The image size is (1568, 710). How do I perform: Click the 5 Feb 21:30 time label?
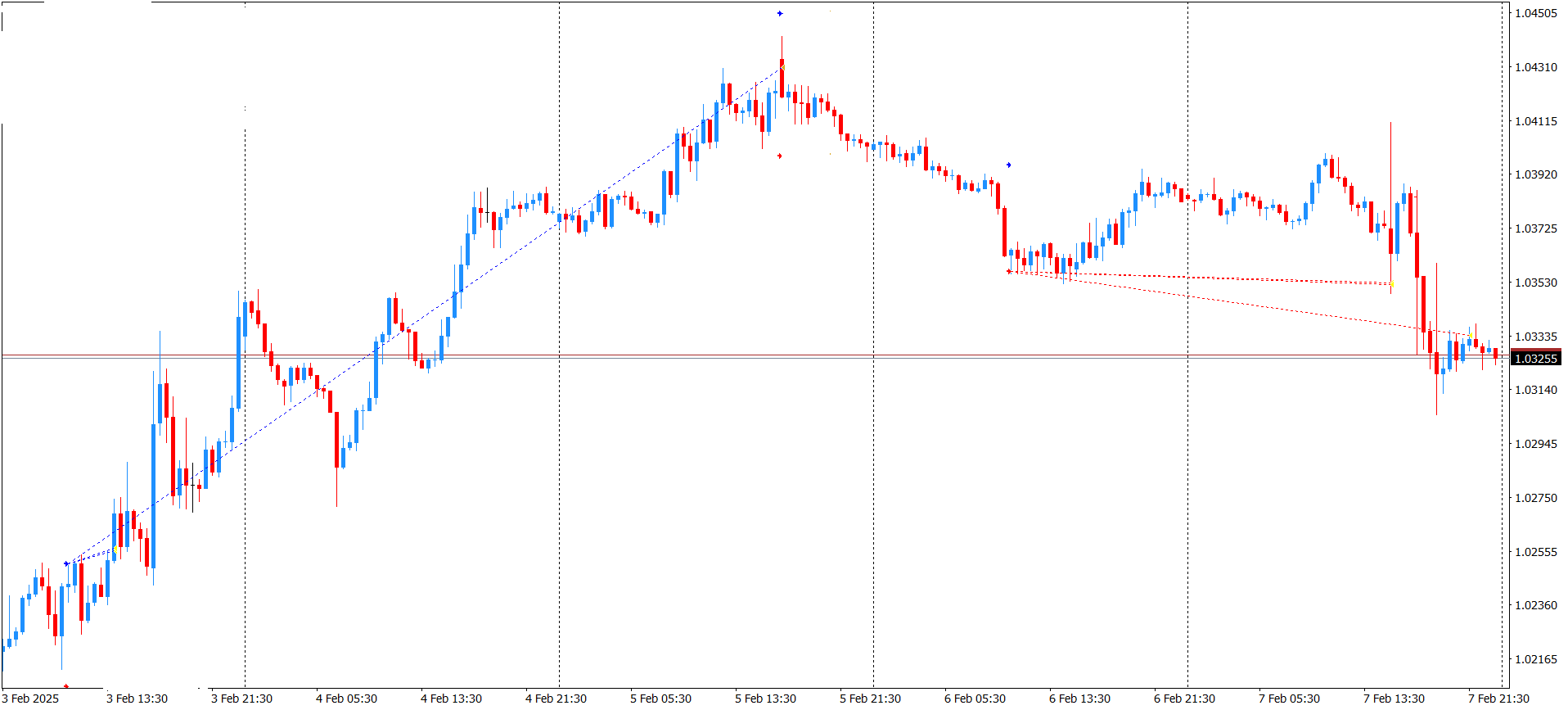(x=870, y=699)
